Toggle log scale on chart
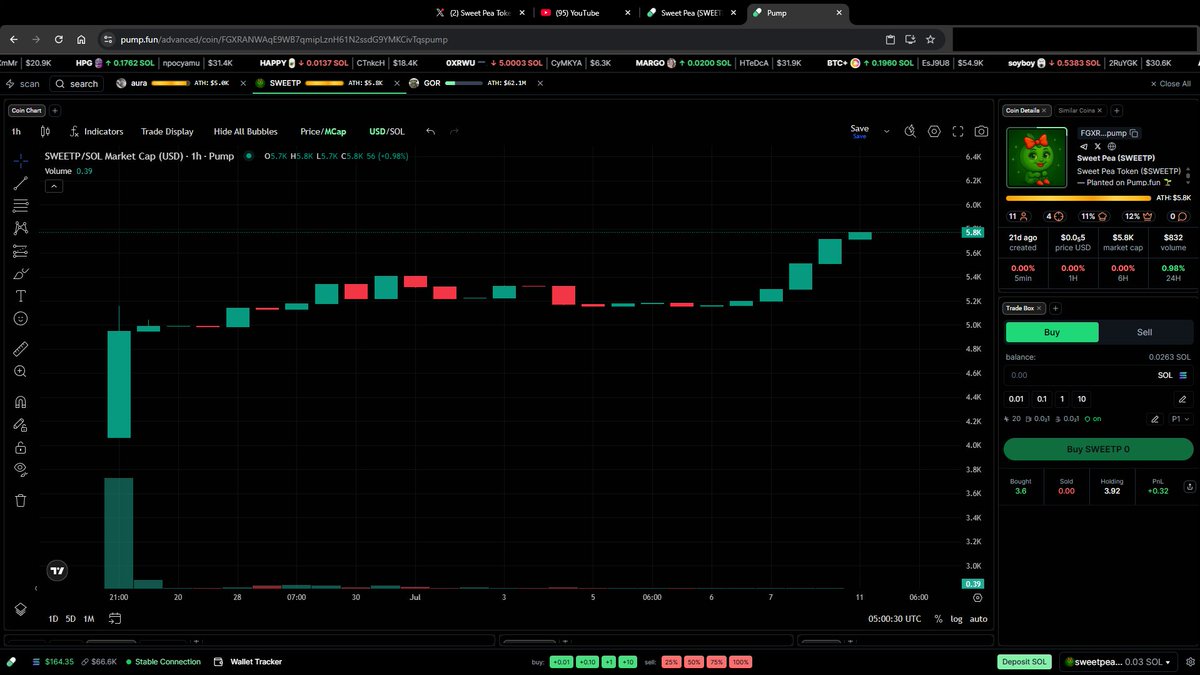This screenshot has height=675, width=1200. click(x=957, y=619)
